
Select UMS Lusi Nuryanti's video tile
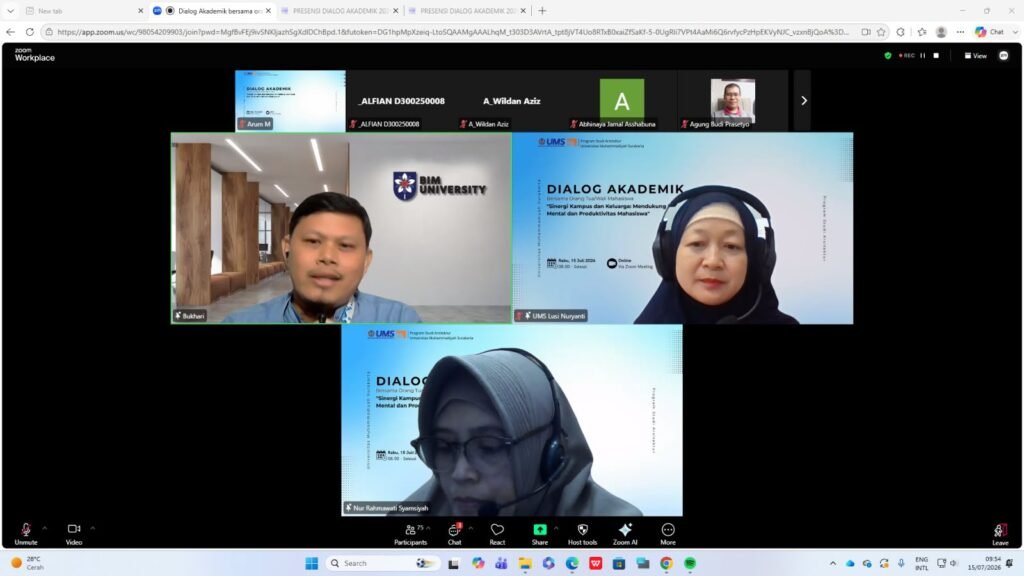(682, 228)
